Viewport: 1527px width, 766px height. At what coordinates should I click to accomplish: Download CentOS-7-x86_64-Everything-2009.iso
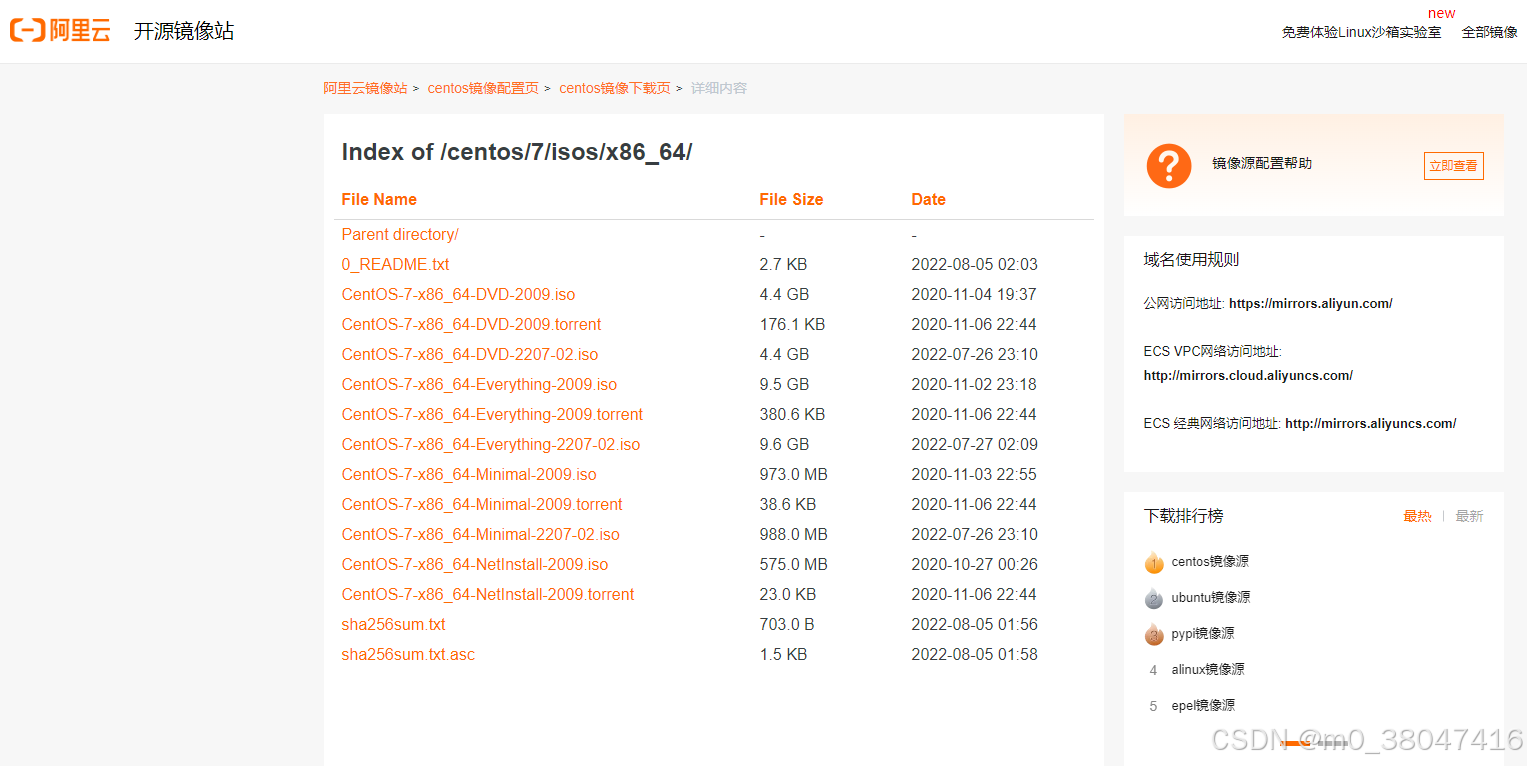point(479,384)
